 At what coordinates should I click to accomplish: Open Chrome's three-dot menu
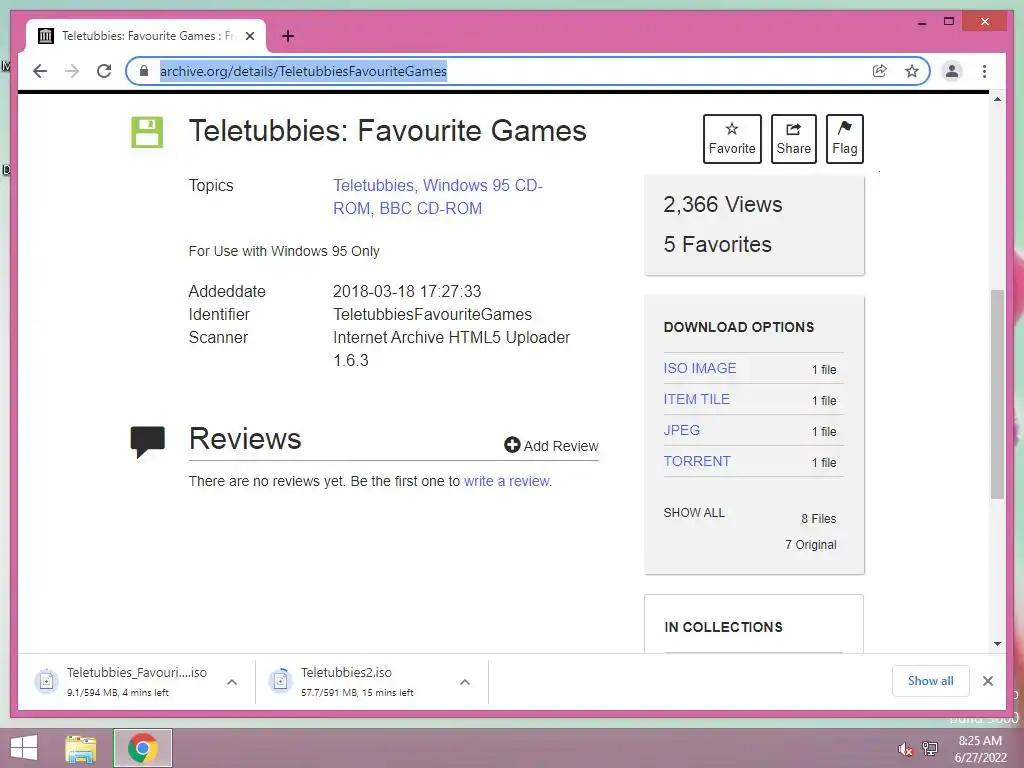click(984, 71)
